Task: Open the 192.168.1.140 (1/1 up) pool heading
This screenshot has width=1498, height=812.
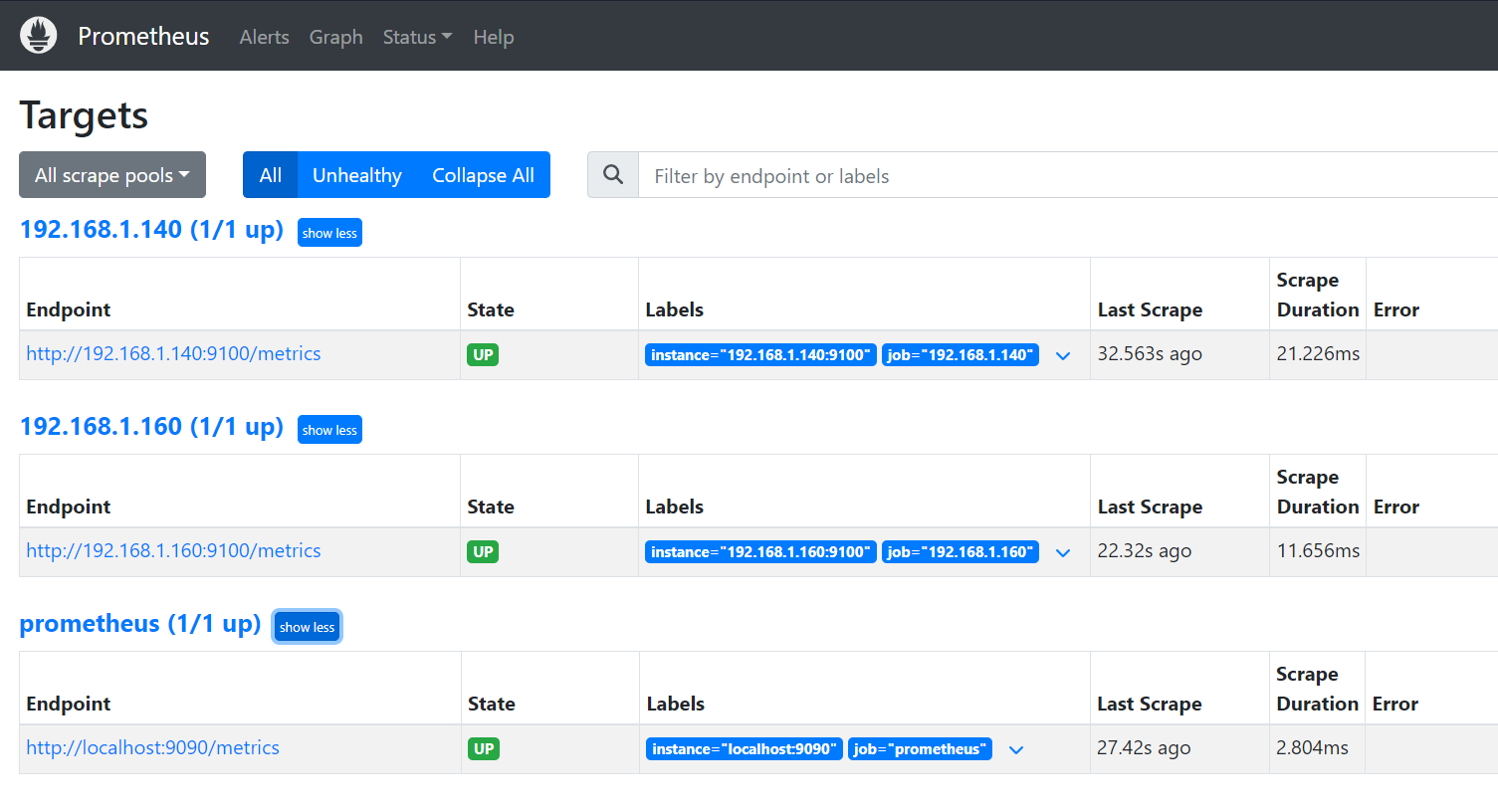Action: coord(151,230)
